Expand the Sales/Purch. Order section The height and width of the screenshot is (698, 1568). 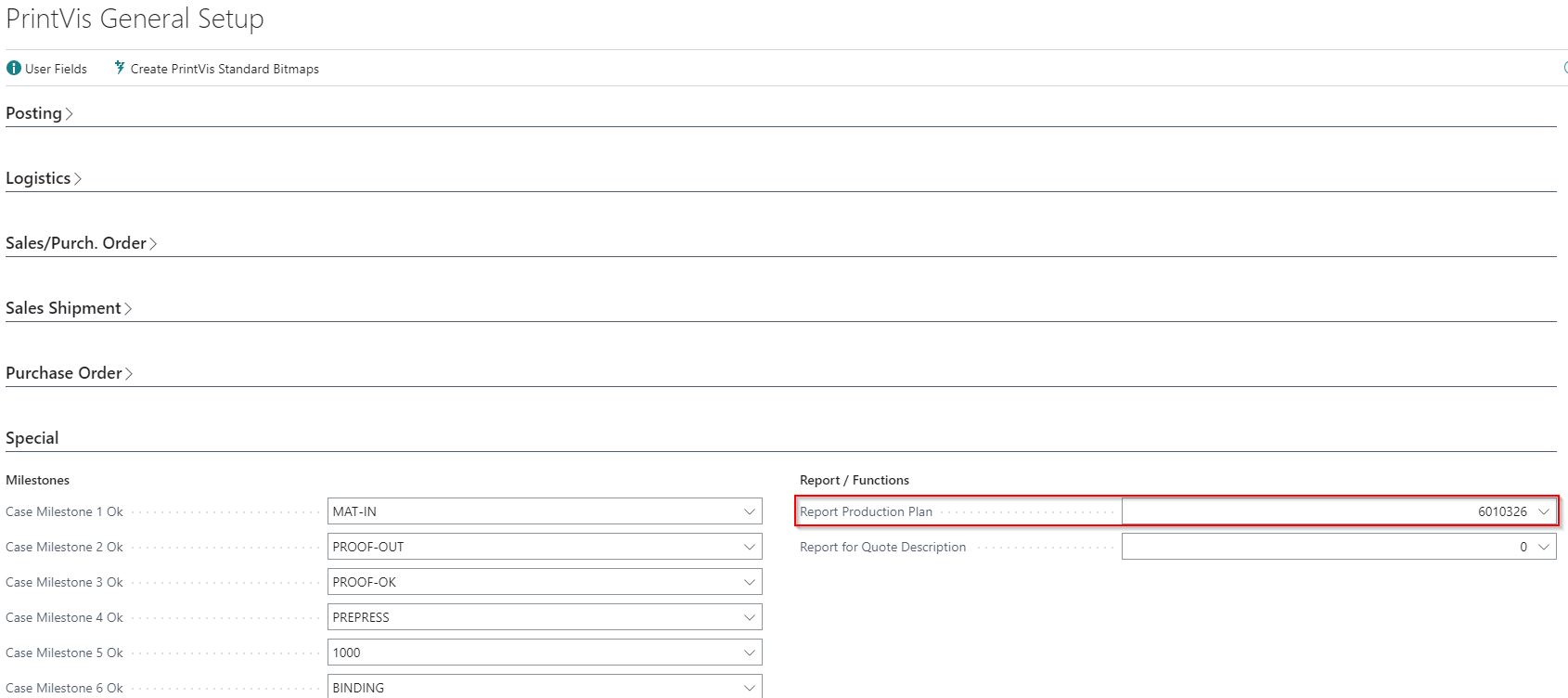[81, 243]
